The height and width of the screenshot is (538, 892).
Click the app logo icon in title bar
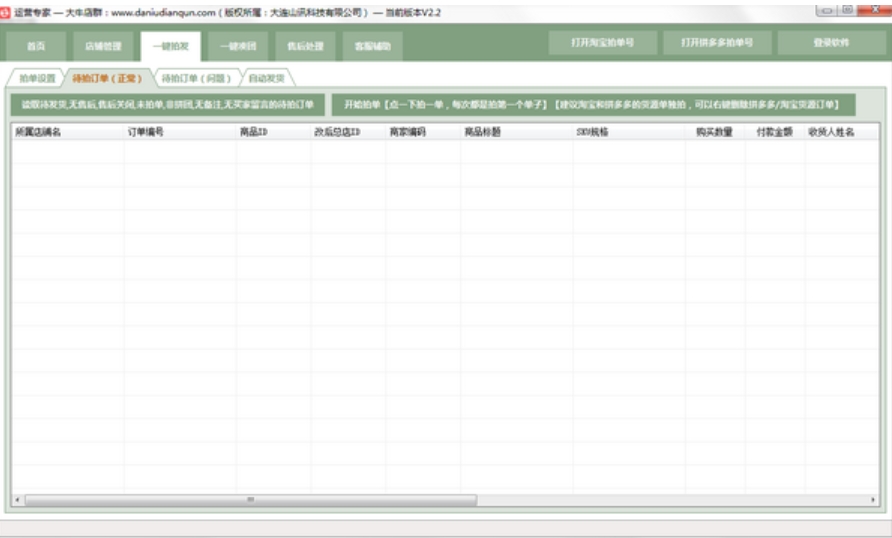[x=7, y=11]
